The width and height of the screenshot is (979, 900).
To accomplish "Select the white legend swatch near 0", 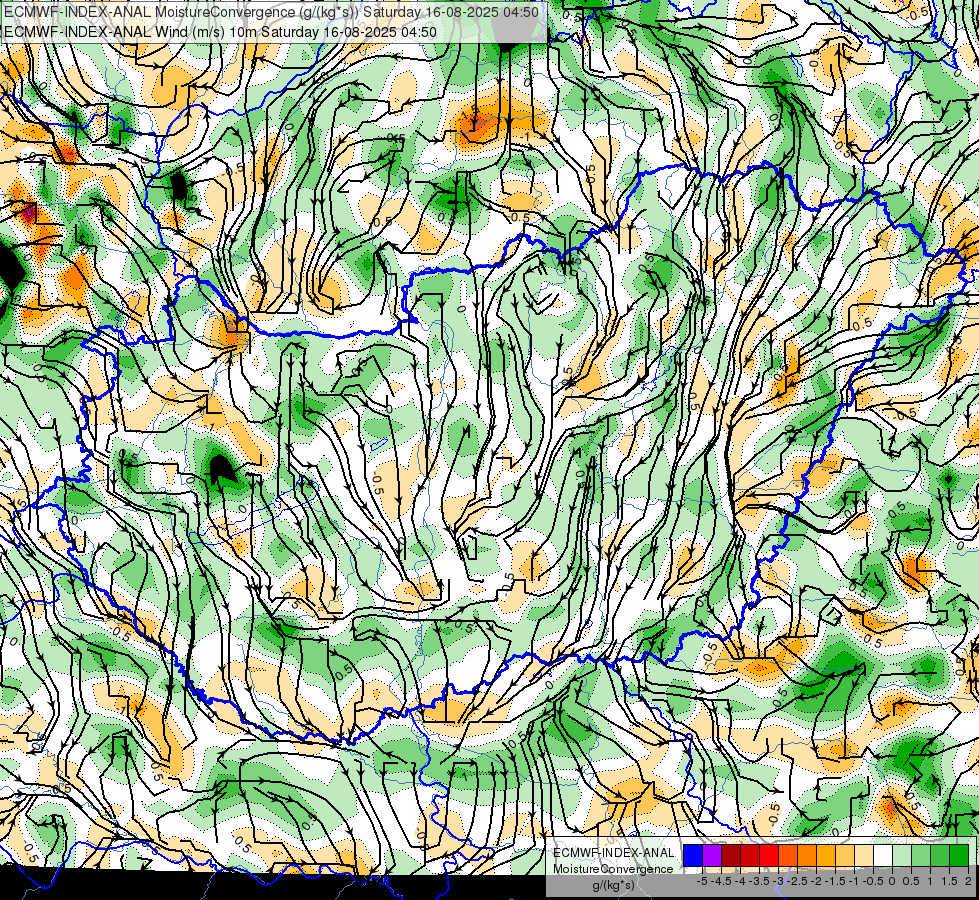I will [x=883, y=856].
